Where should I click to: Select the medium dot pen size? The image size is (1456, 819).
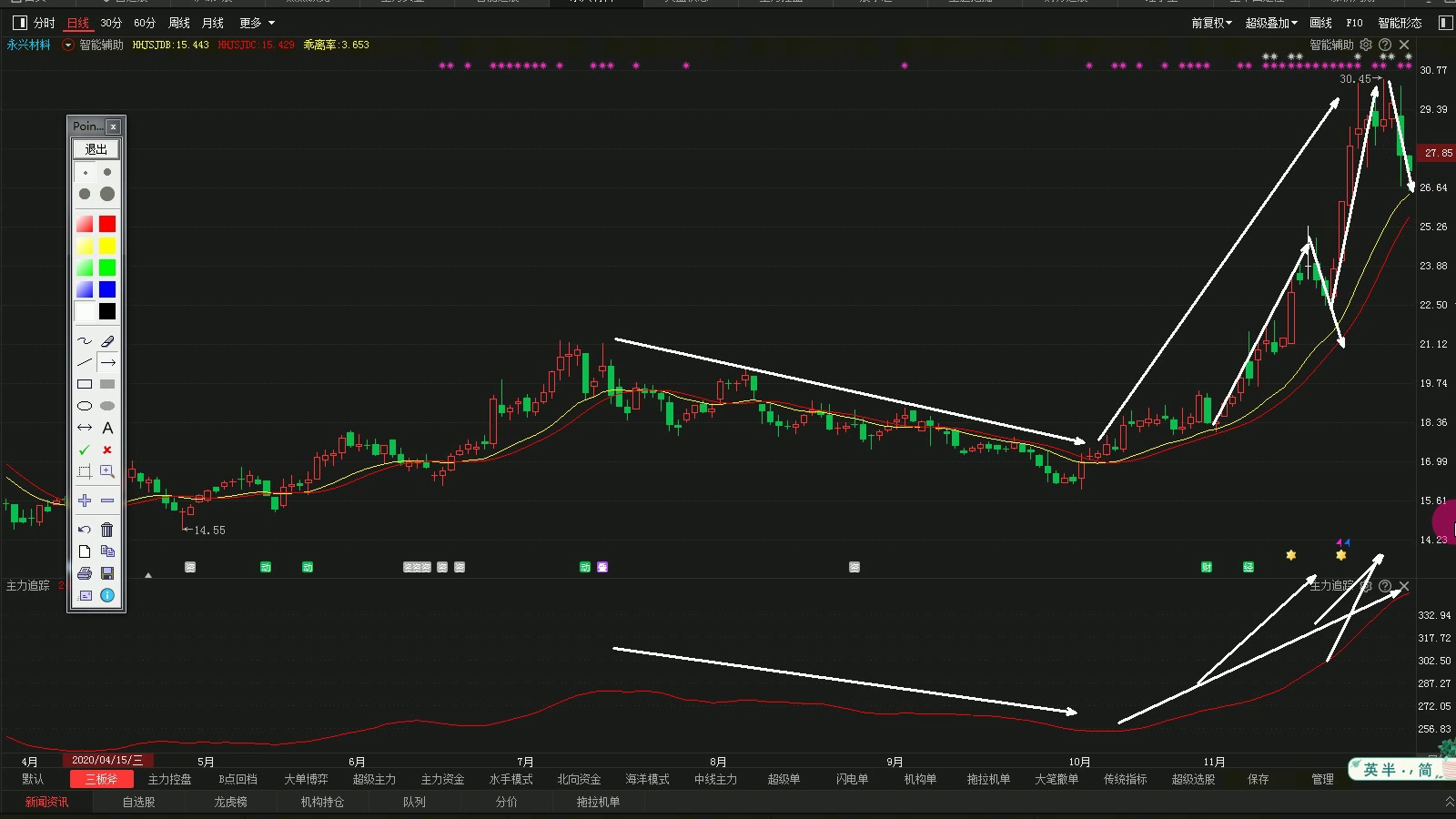(x=85, y=194)
